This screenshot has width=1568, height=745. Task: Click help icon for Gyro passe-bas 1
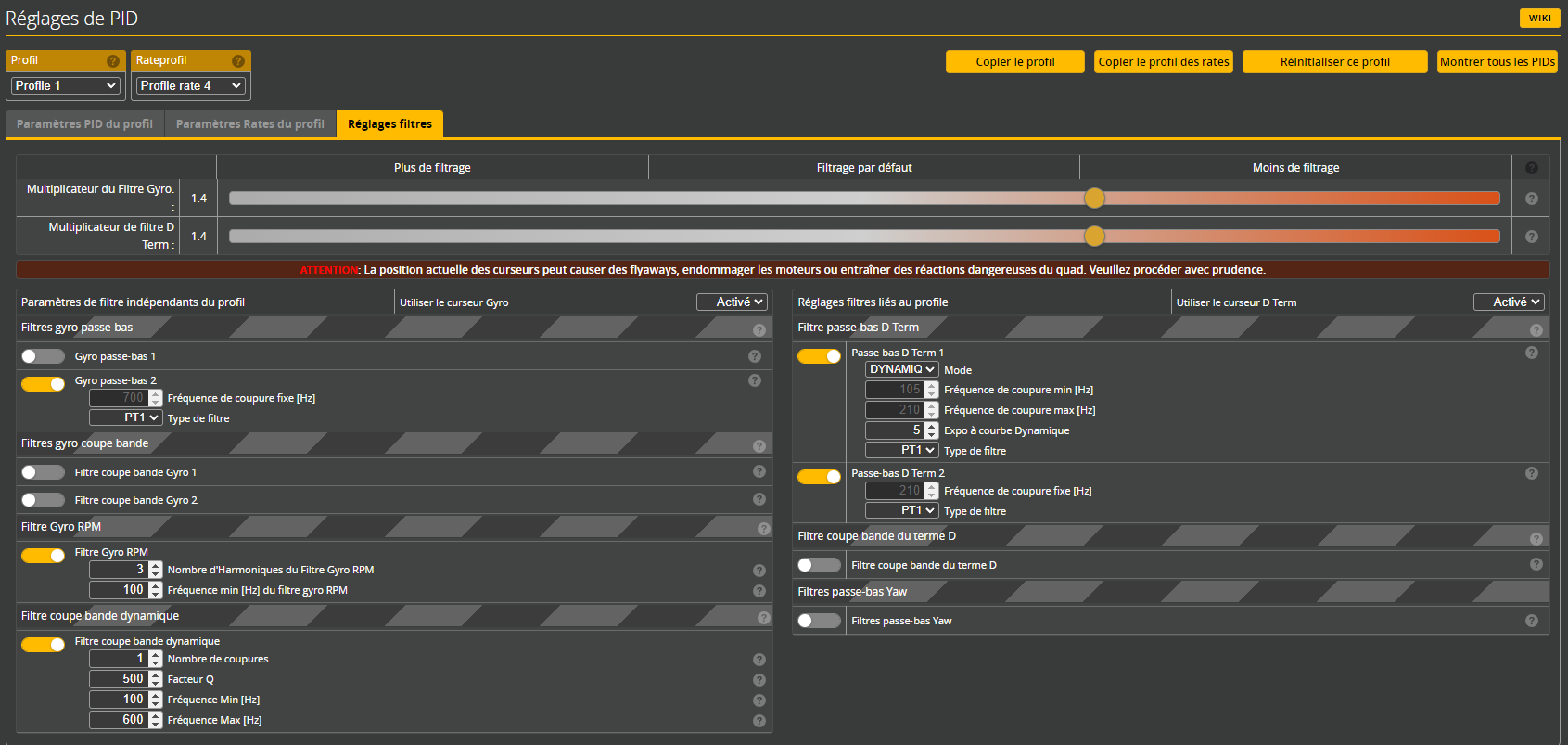pyautogui.click(x=755, y=356)
